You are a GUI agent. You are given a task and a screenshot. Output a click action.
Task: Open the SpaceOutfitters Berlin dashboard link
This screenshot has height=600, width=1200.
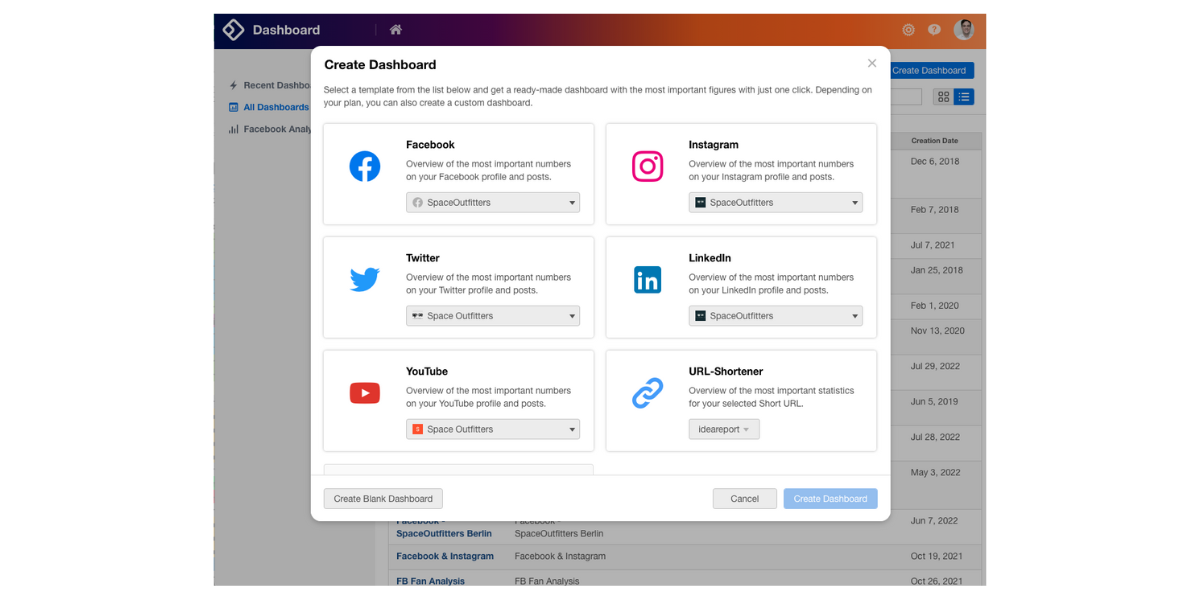click(x=444, y=533)
